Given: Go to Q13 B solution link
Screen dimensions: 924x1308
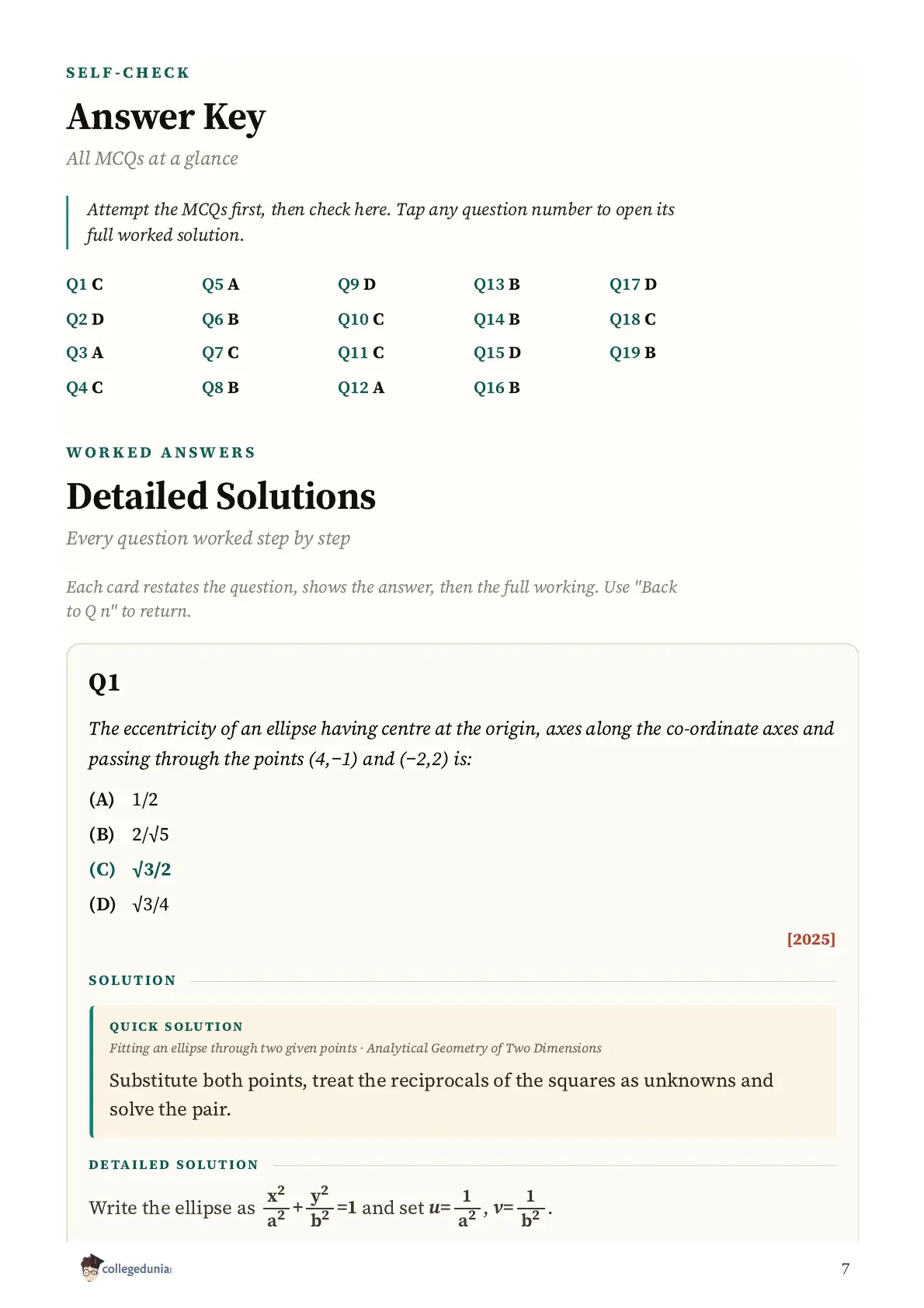Looking at the screenshot, I should pyautogui.click(x=497, y=284).
